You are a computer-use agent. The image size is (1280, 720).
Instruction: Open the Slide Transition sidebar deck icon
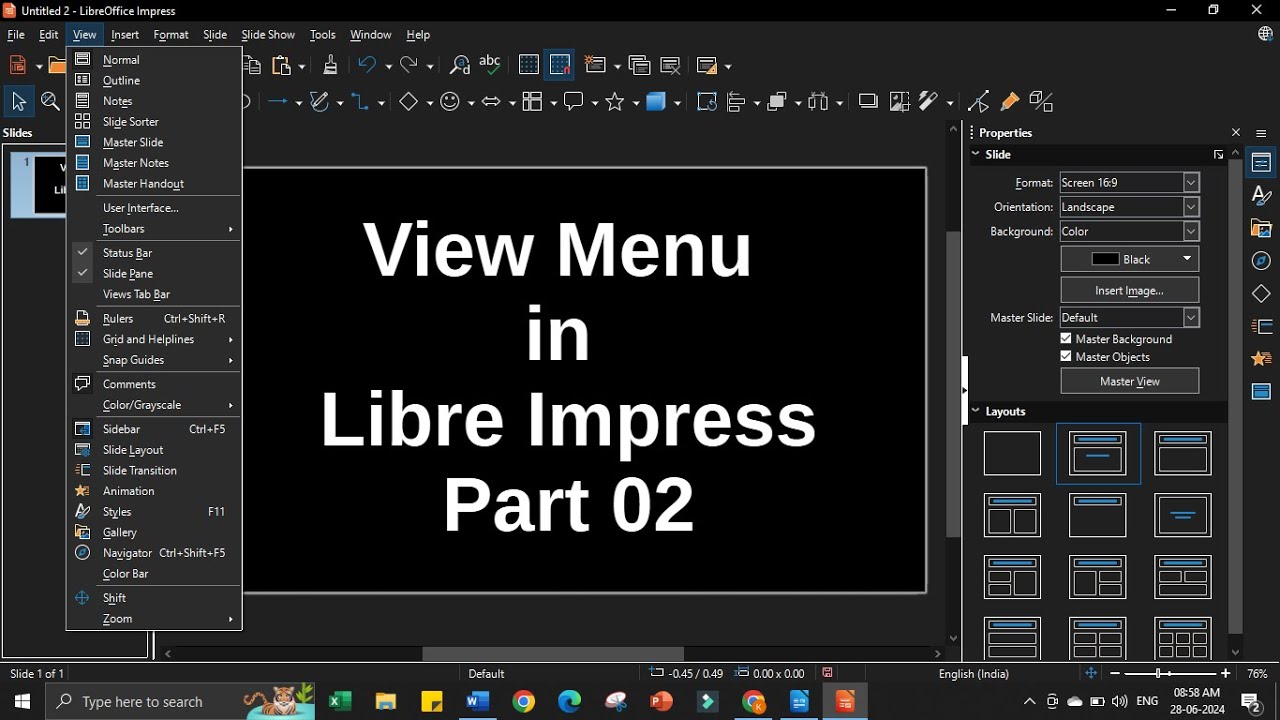pos(1262,327)
